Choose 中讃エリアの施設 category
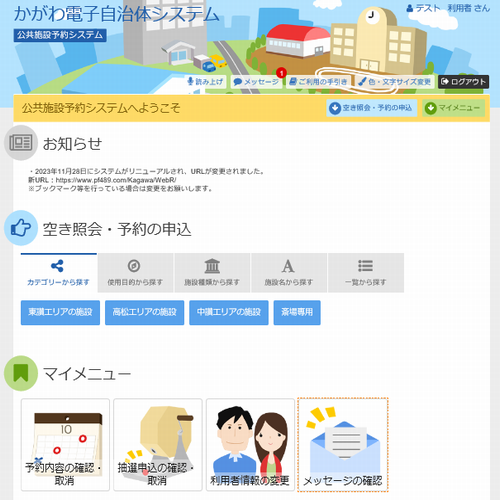 coord(229,312)
